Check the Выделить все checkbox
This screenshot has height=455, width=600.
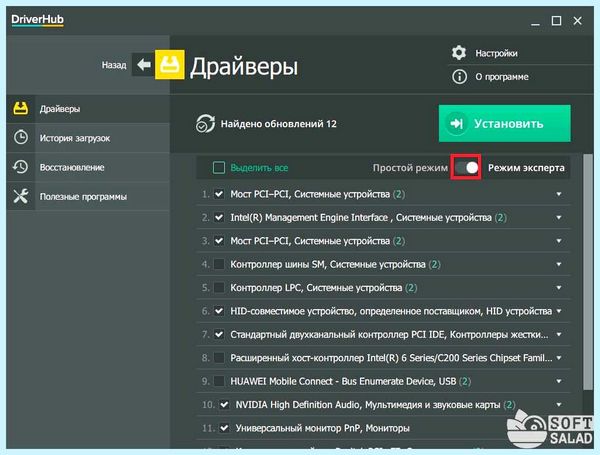(x=219, y=168)
